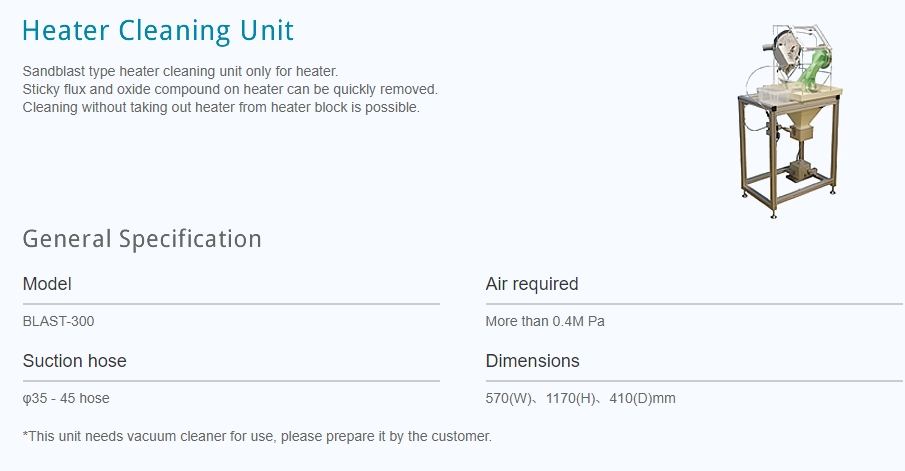Viewport: 905px width, 471px height.
Task: Click the Sticky flux and oxide compound line
Action: [230, 89]
